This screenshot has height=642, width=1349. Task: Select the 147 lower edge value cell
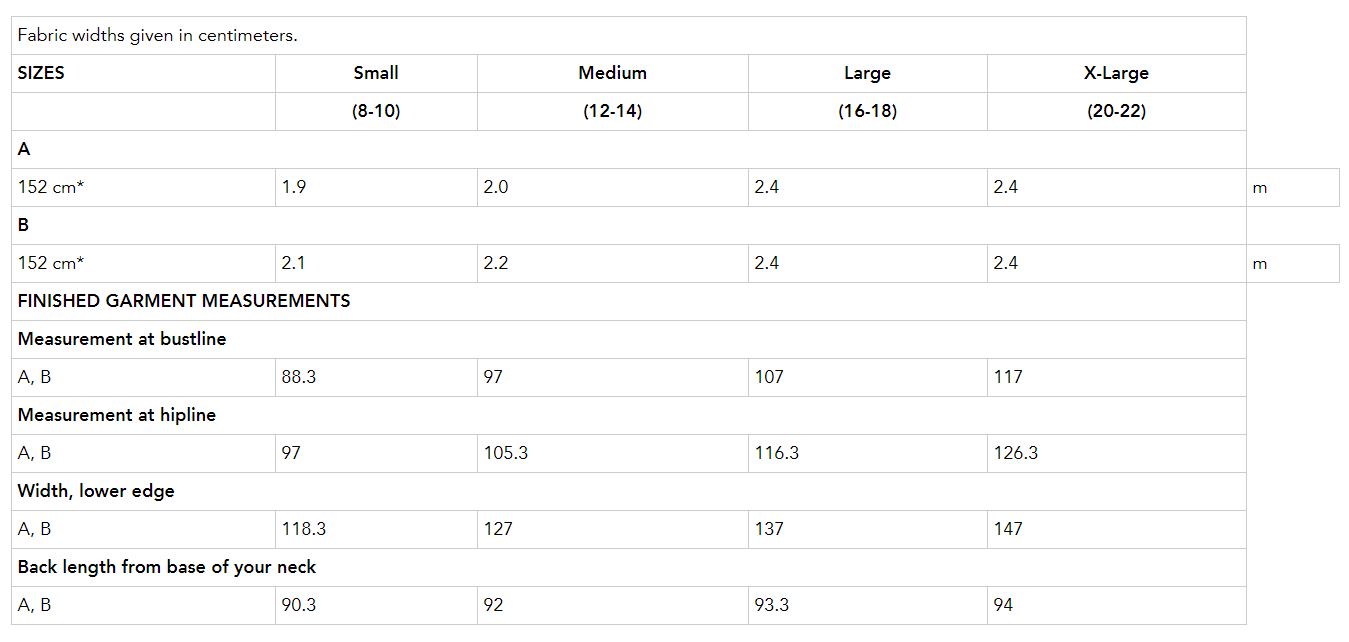coord(1008,529)
